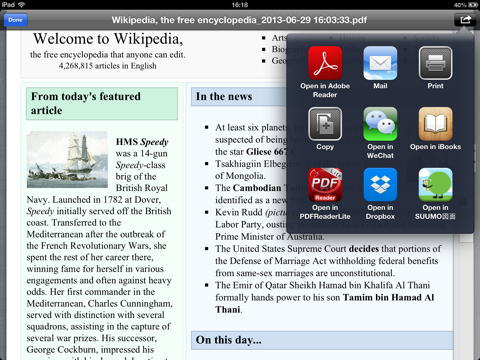Tap the 'Welcome to Wikipedia,' heading
The height and width of the screenshot is (360, 480).
pyautogui.click(x=108, y=39)
